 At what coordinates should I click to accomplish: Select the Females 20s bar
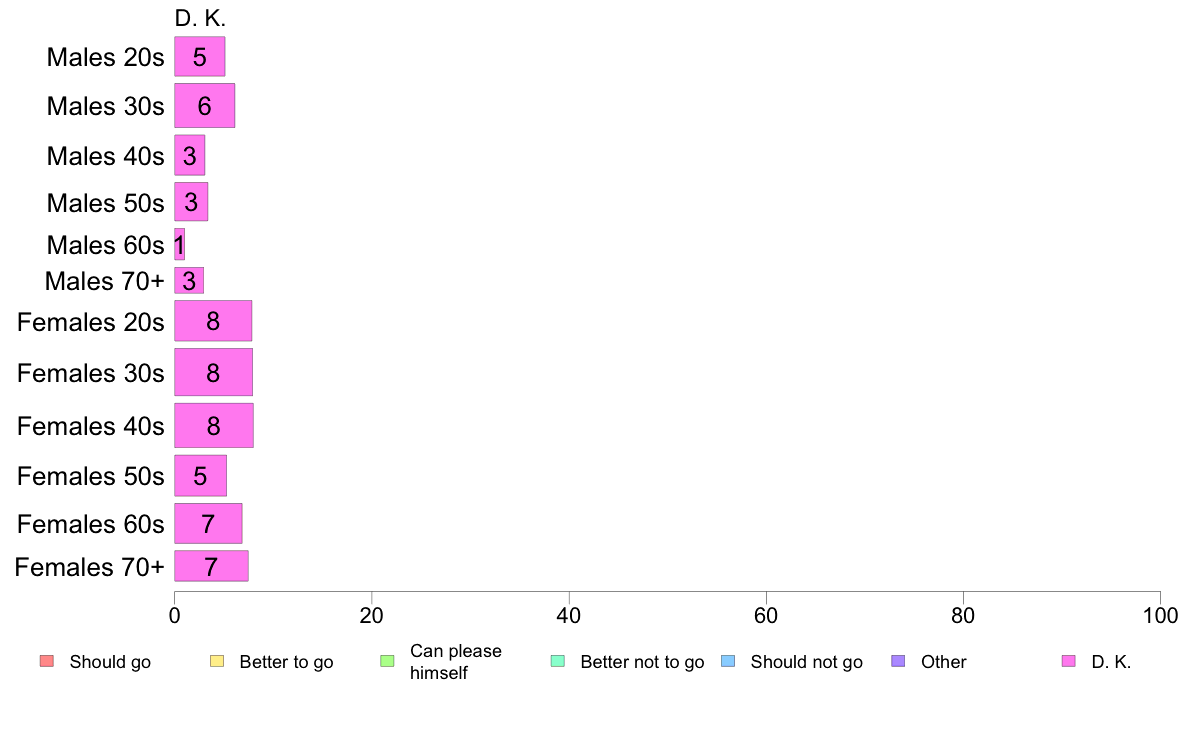pyautogui.click(x=213, y=321)
